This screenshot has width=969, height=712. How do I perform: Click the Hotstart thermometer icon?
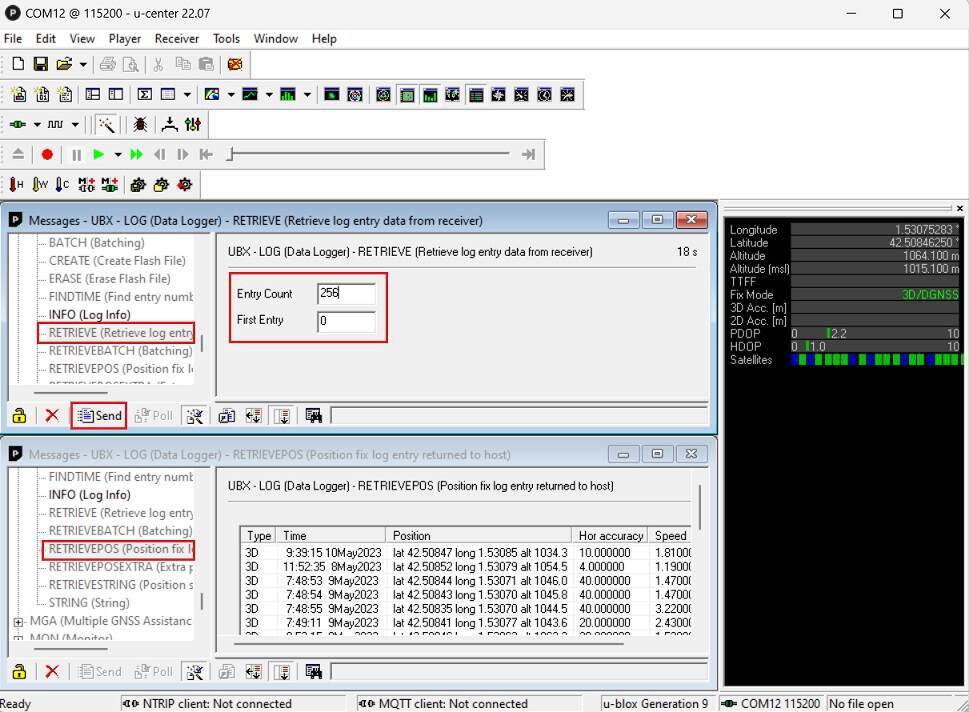17,185
